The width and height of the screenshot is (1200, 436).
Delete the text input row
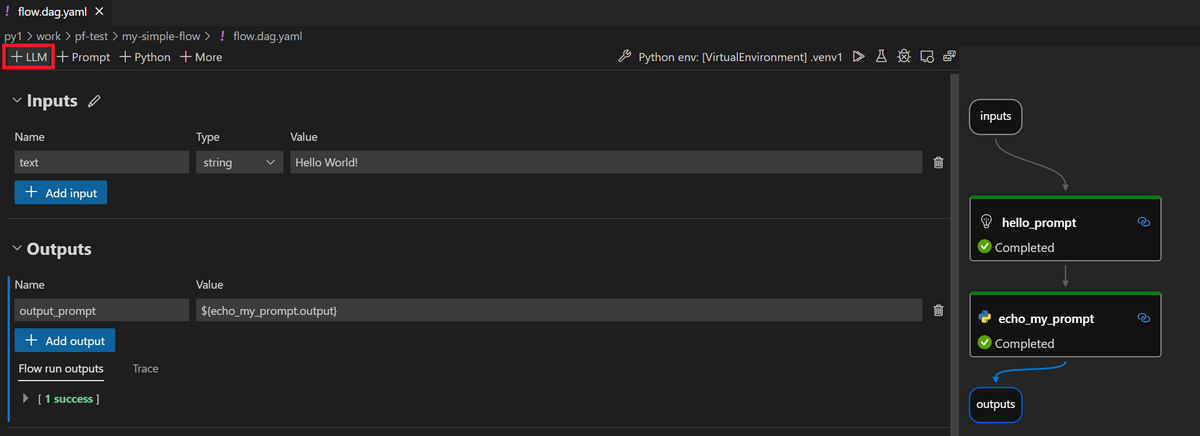coord(938,162)
